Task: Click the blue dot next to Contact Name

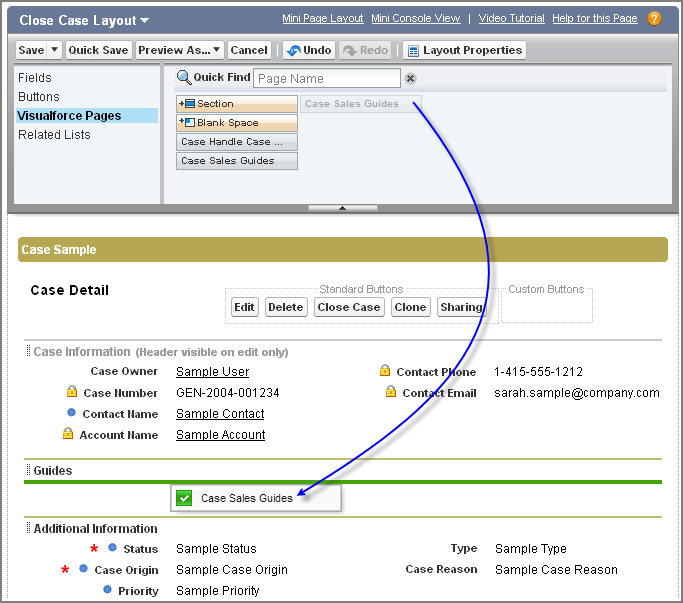Action: [x=71, y=412]
